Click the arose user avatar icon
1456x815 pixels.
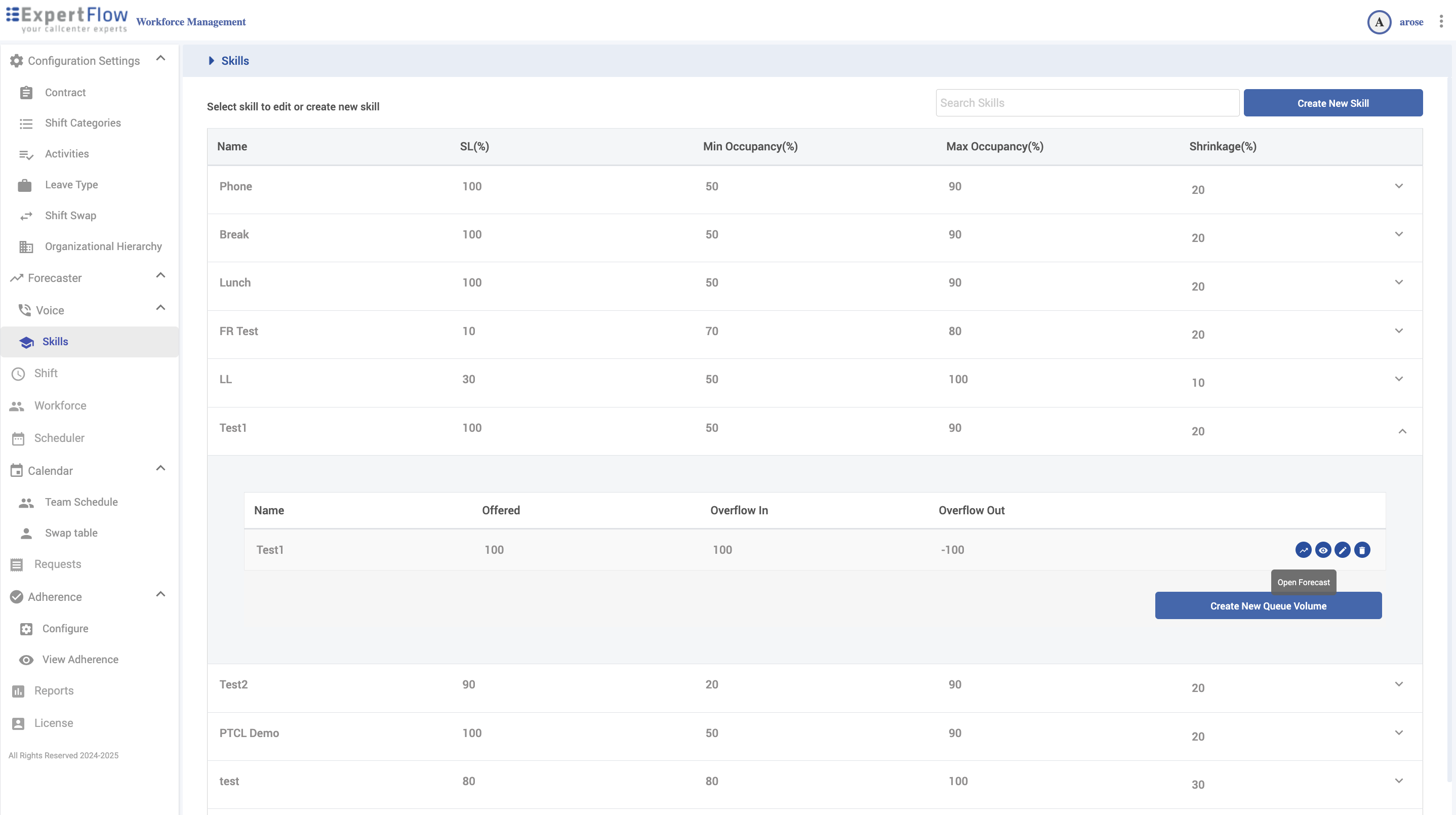click(1379, 22)
